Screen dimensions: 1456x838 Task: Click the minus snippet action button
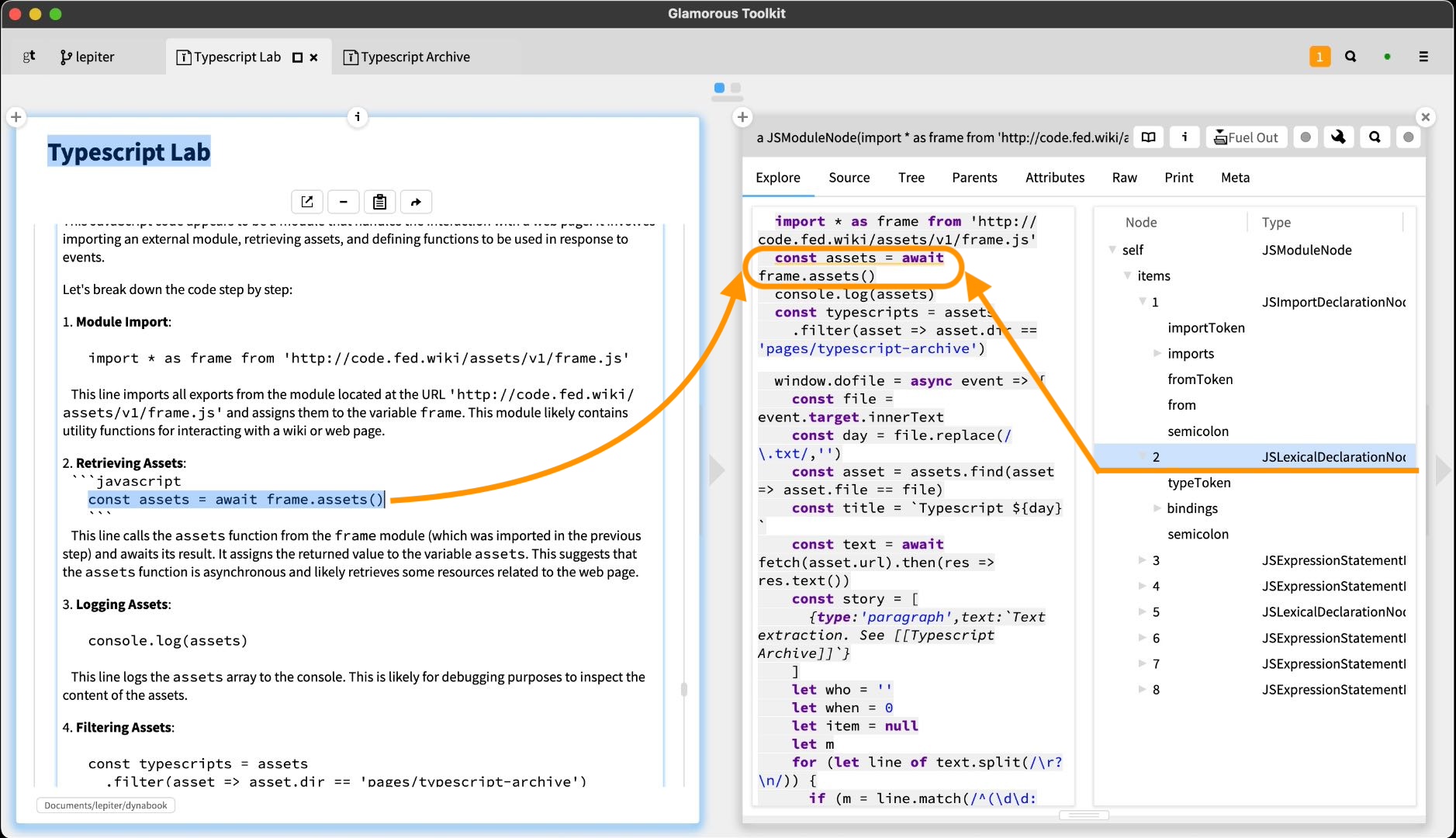343,202
